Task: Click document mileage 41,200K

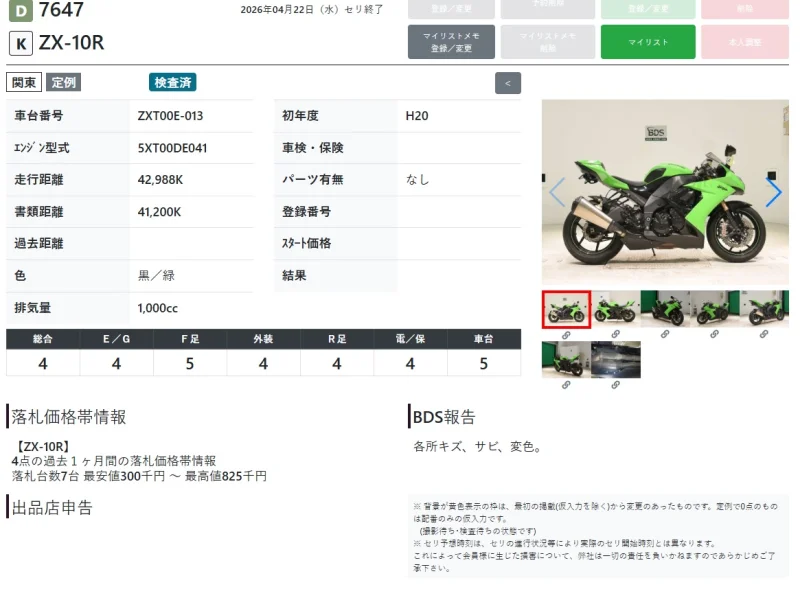Action: (x=159, y=212)
